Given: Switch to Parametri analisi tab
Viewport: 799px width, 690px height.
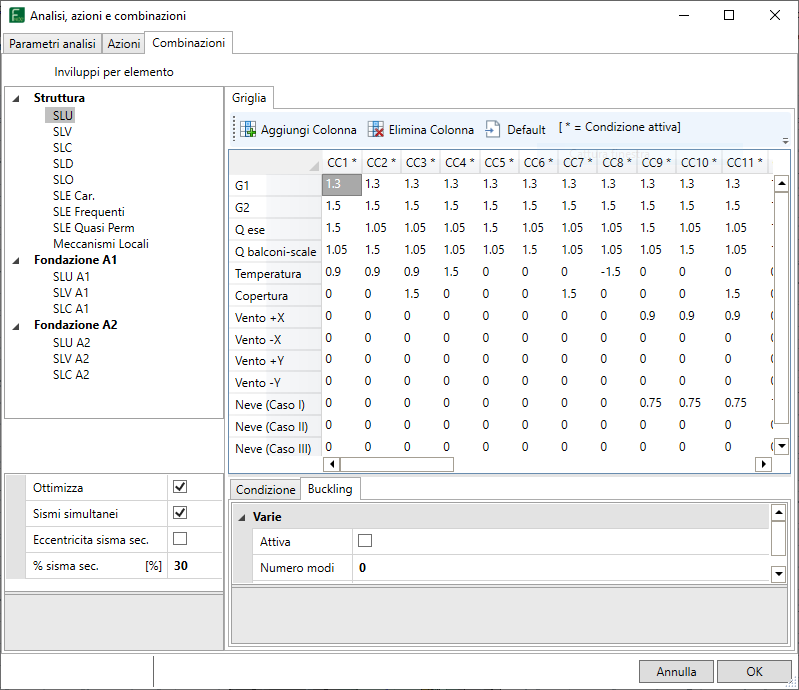Looking at the screenshot, I should tap(52, 44).
